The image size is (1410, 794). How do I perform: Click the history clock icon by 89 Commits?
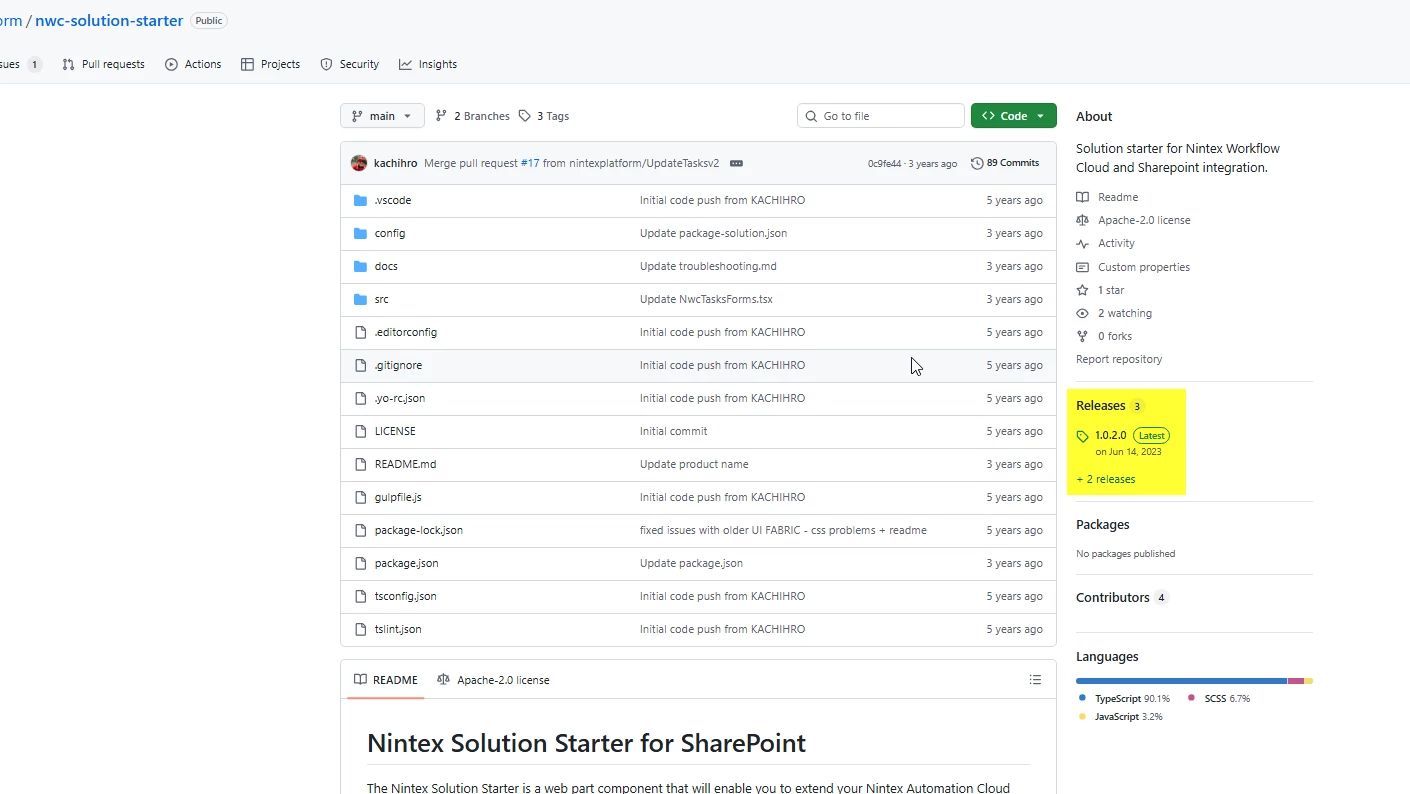point(977,163)
